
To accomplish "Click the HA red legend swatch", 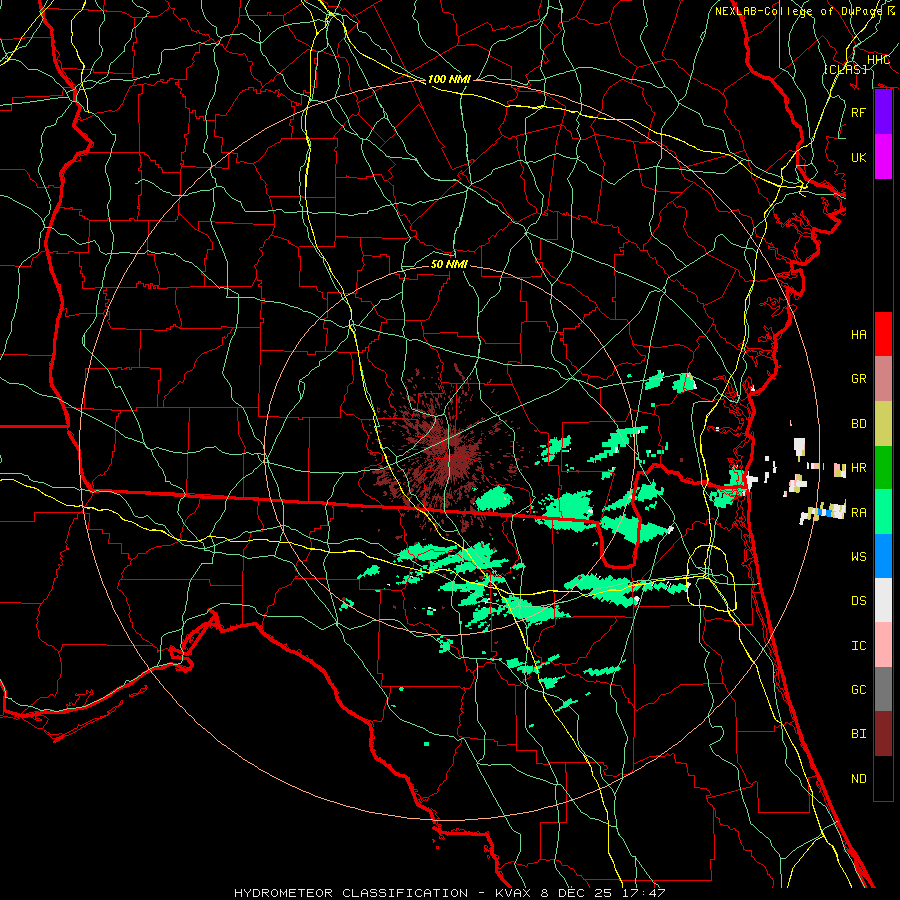I will pos(883,334).
